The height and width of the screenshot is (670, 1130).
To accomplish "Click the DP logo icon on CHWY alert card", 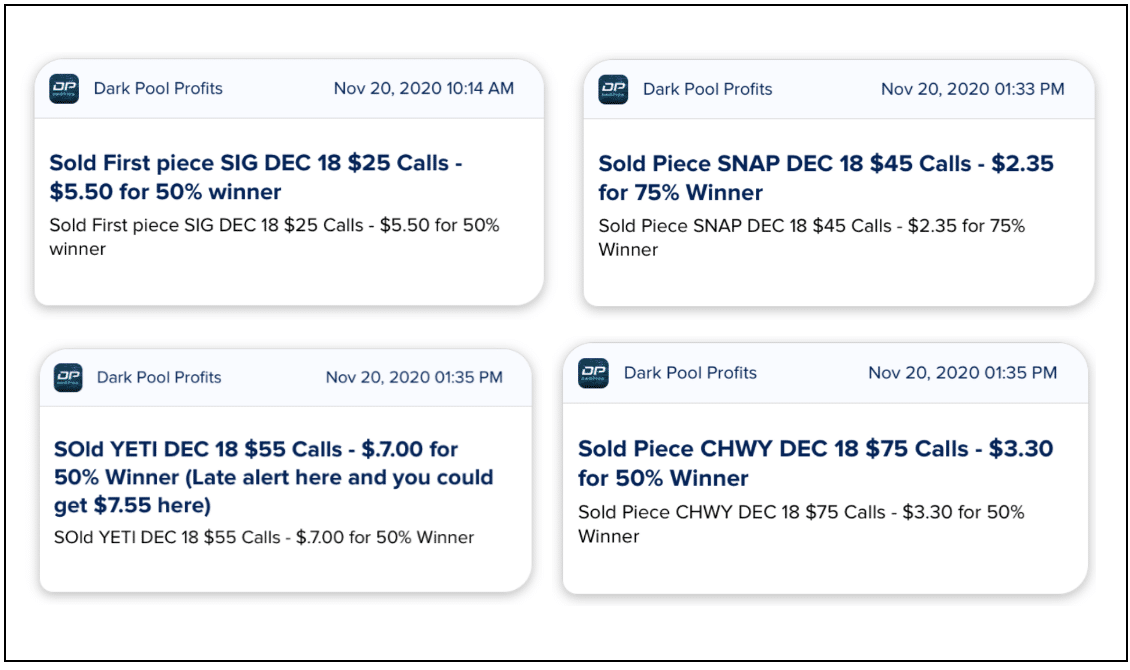I will click(x=593, y=373).
